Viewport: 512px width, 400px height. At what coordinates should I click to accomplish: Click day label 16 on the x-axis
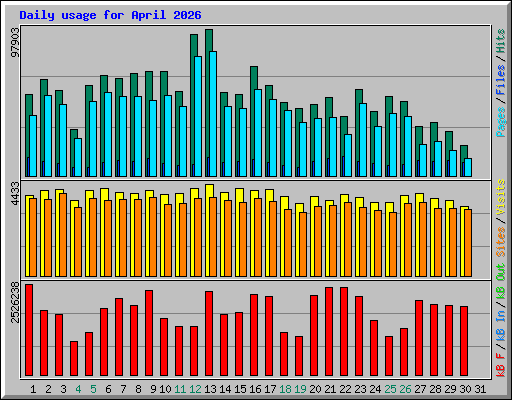(x=255, y=389)
